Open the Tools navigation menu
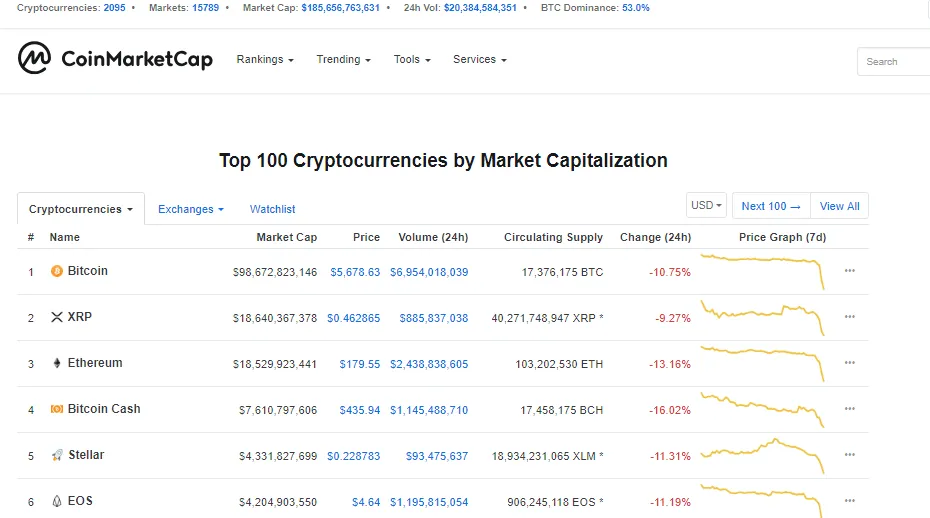The width and height of the screenshot is (930, 518). tap(412, 59)
